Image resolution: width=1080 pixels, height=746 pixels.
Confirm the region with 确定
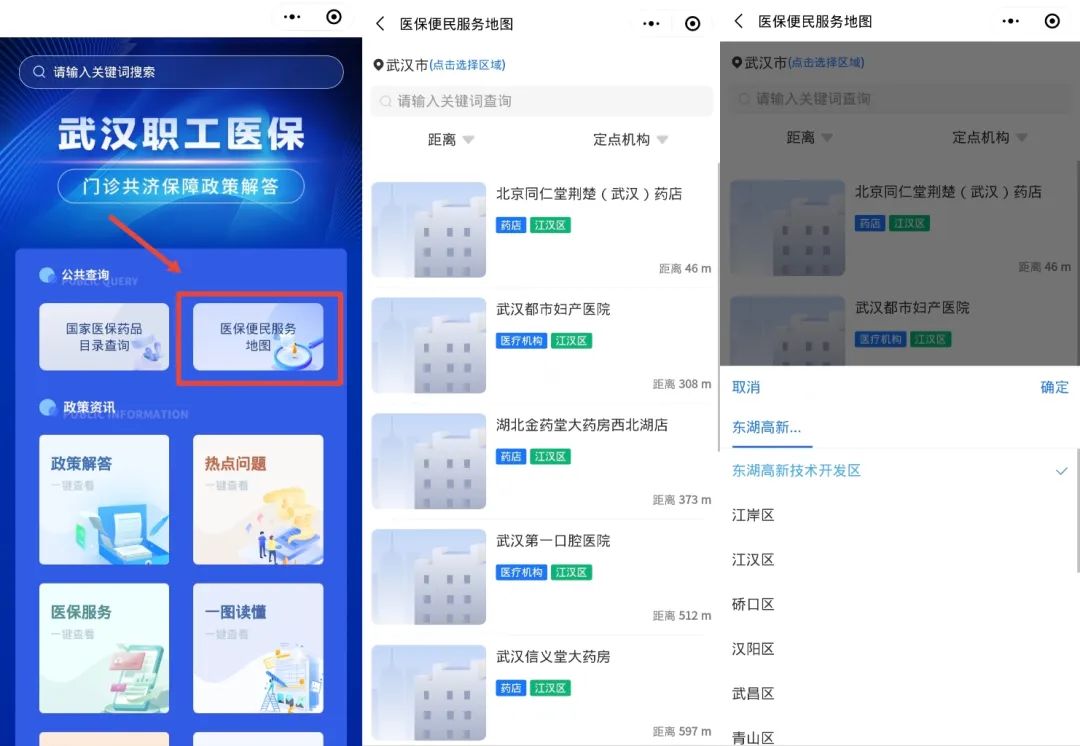coord(1055,387)
